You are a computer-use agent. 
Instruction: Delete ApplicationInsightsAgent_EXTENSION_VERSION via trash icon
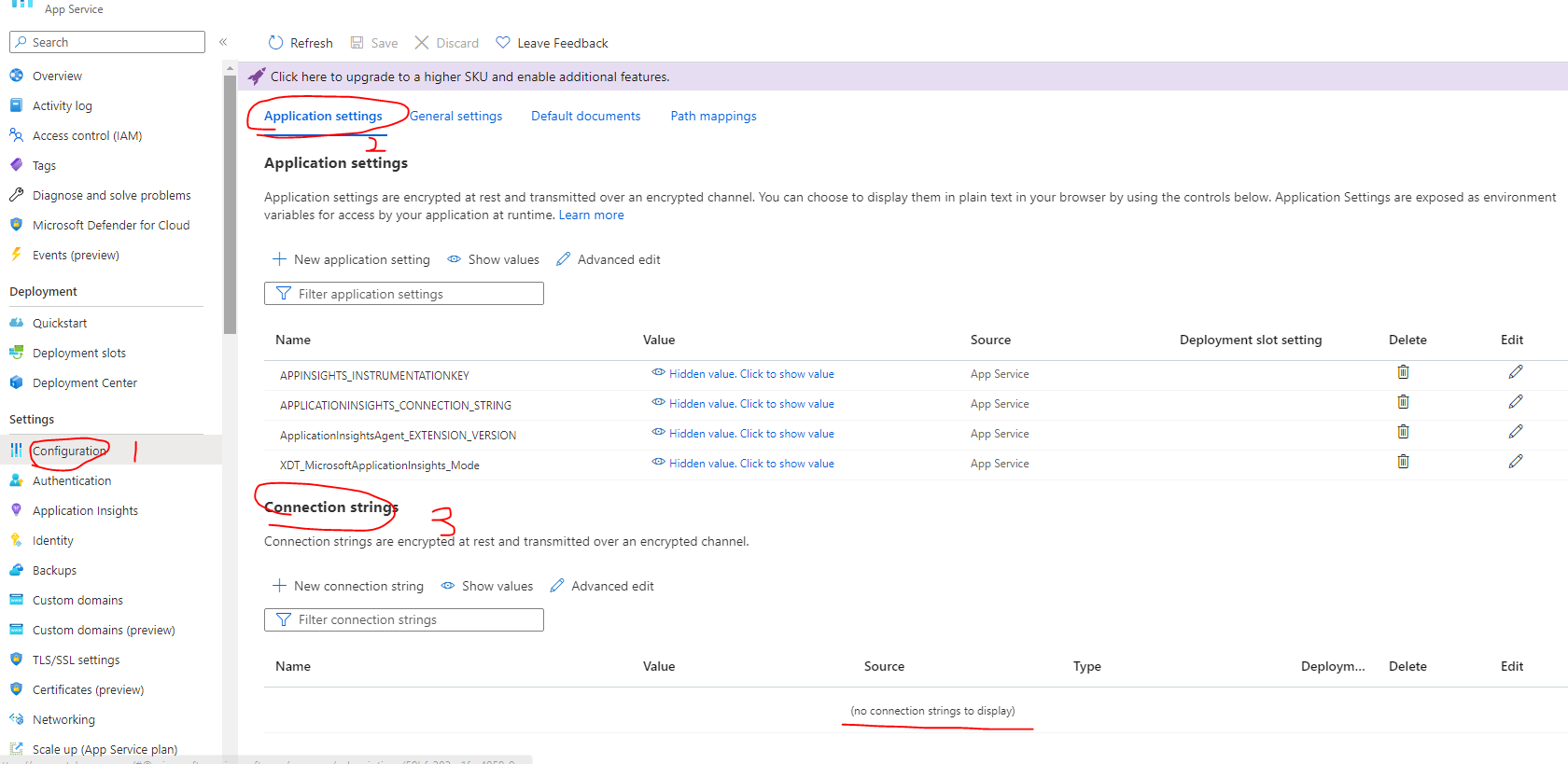click(1403, 432)
